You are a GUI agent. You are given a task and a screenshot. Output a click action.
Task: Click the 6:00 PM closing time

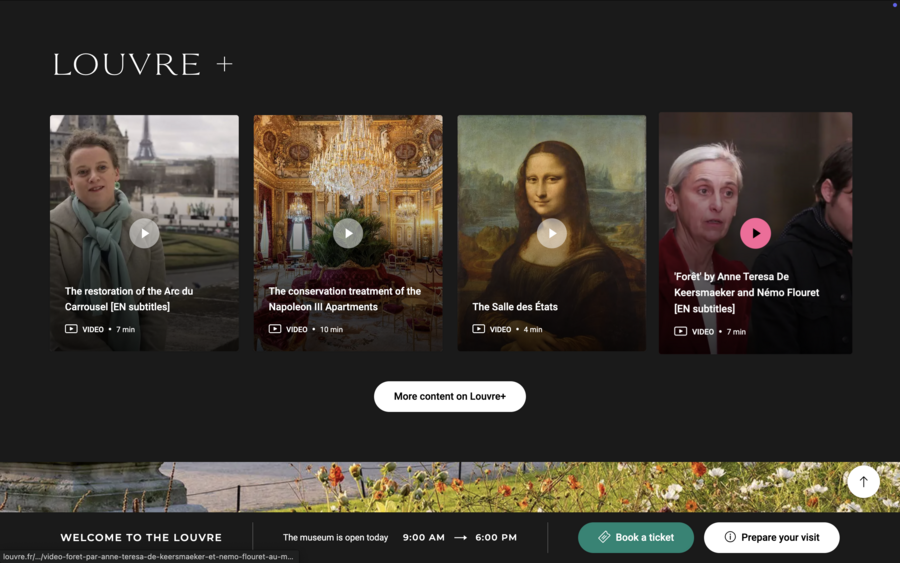[x=496, y=538]
